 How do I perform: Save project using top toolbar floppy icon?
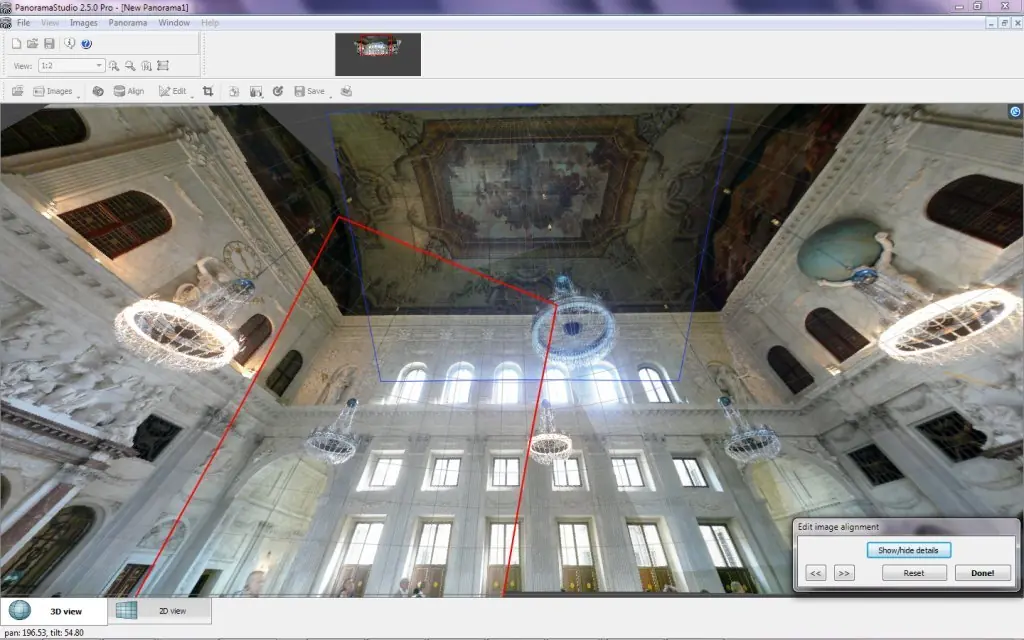coord(49,44)
